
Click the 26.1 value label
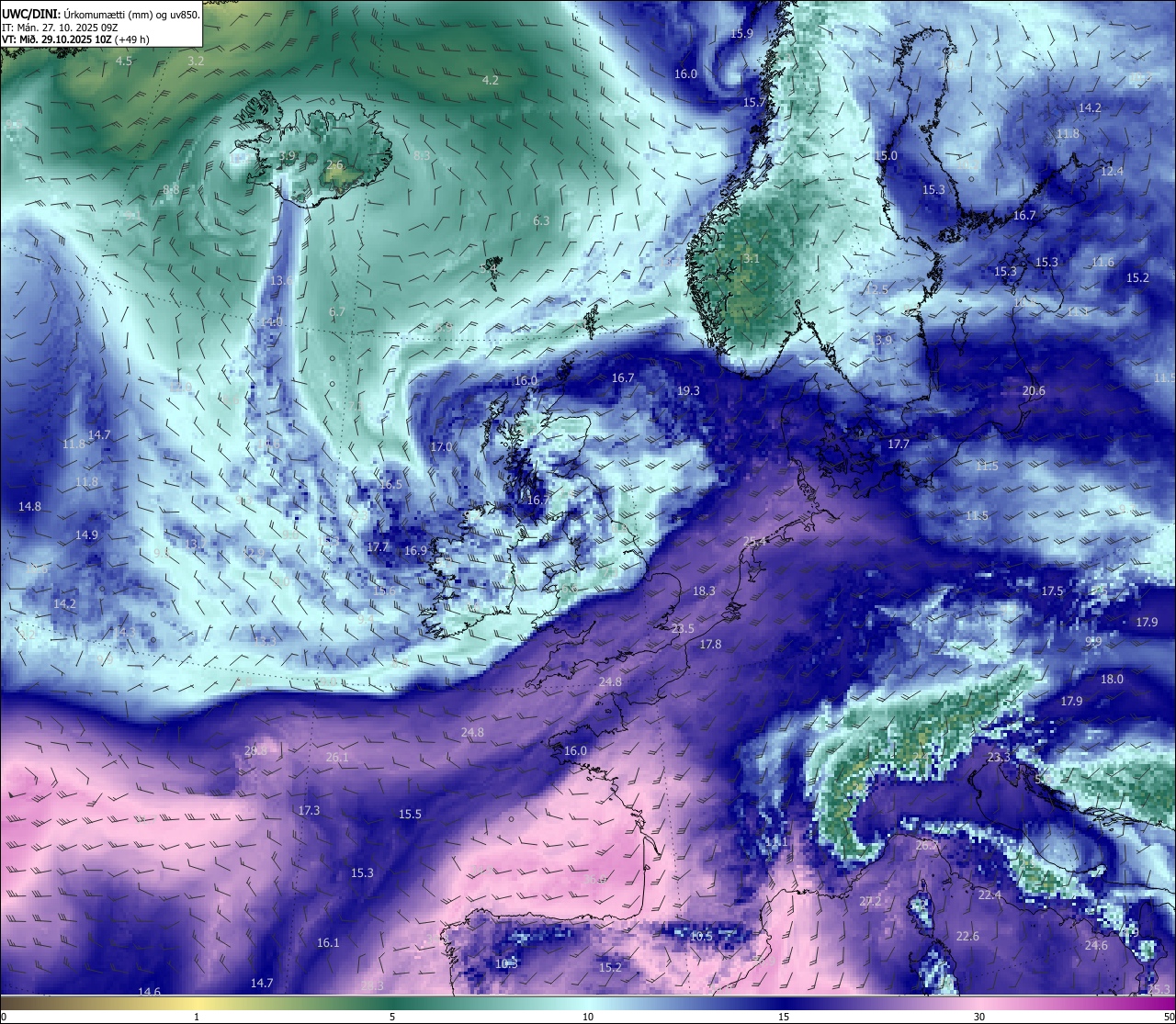(x=337, y=757)
